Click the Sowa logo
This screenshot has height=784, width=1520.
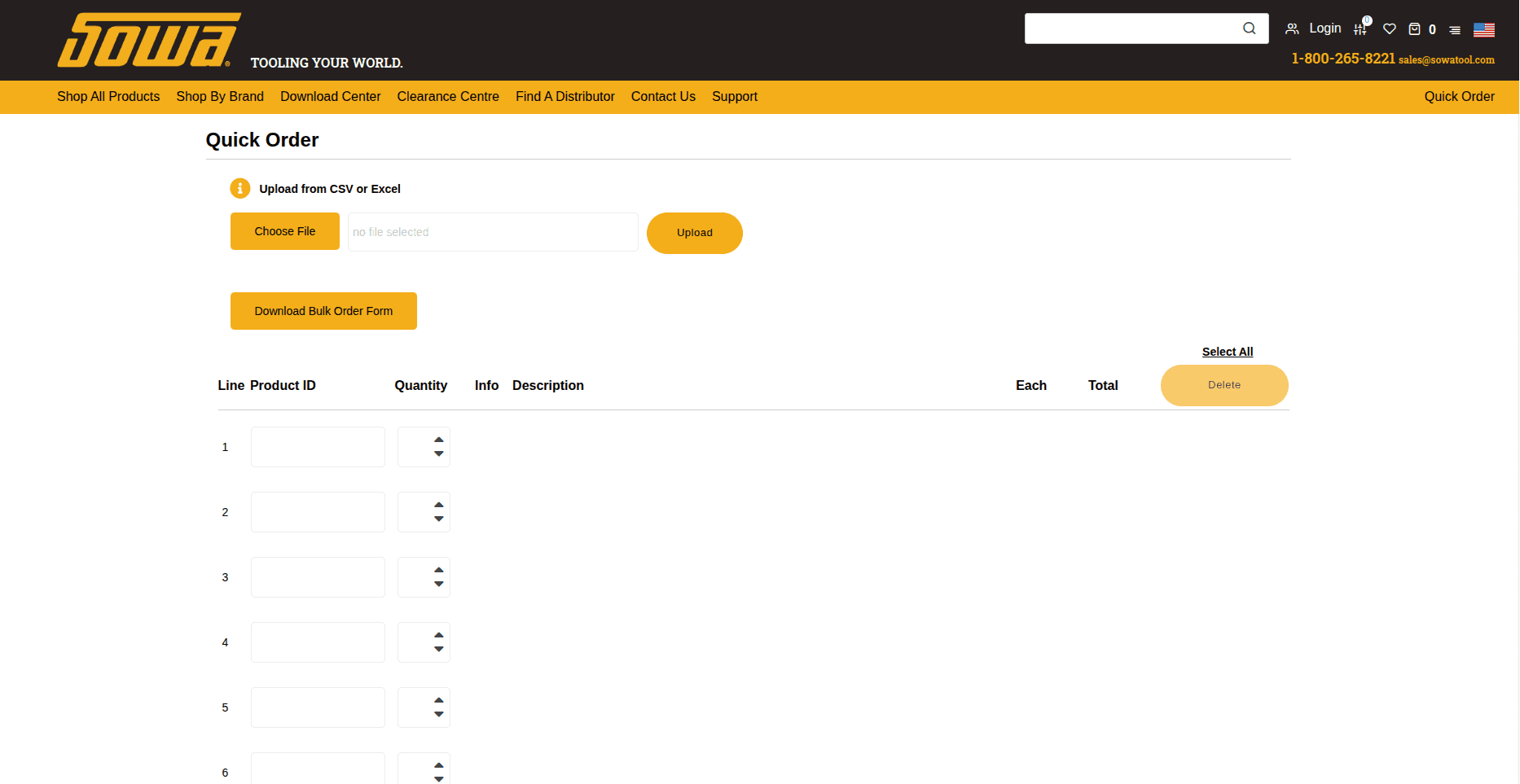[149, 40]
